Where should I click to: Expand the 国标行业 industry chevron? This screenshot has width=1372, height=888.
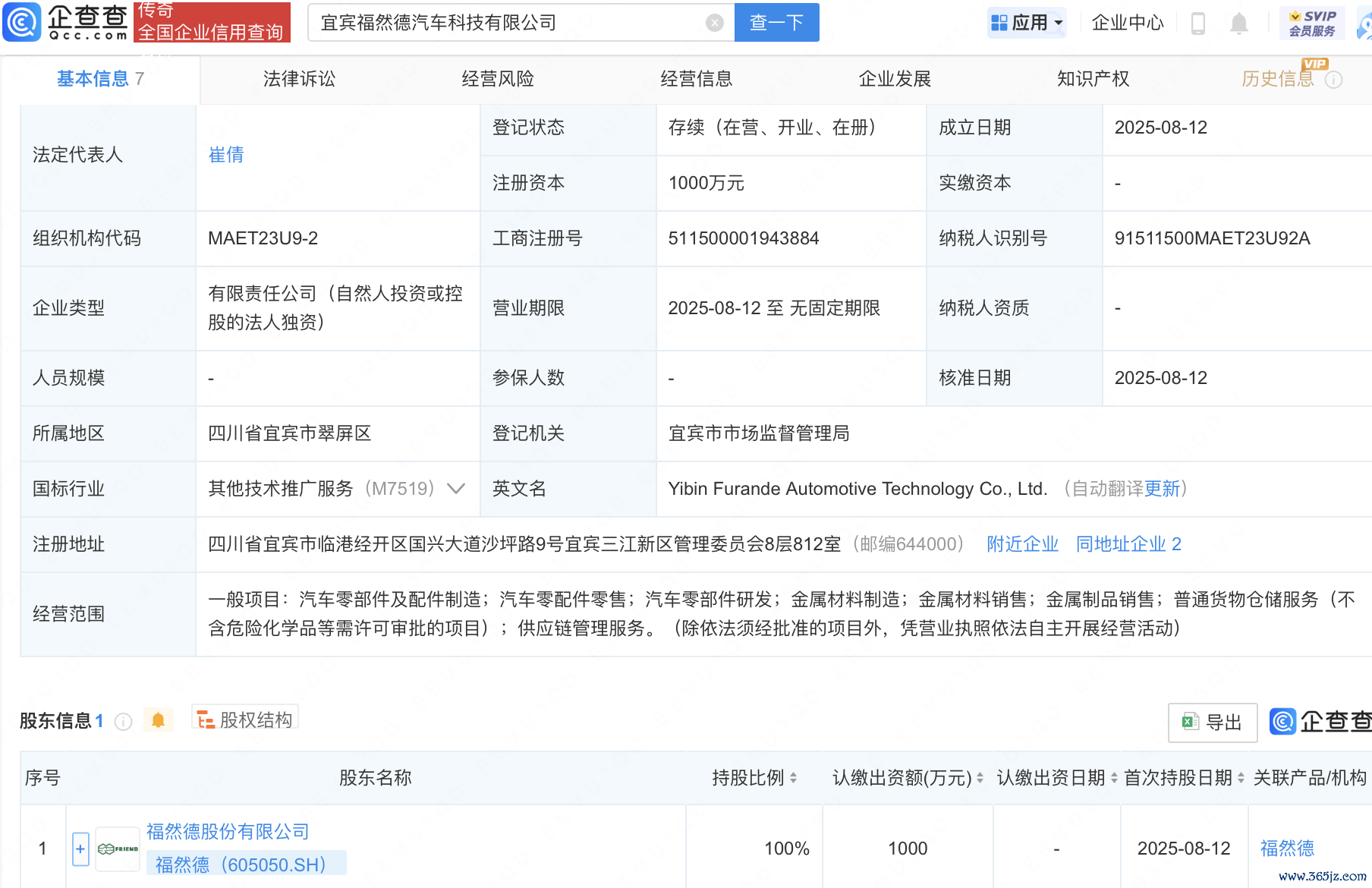coord(456,489)
